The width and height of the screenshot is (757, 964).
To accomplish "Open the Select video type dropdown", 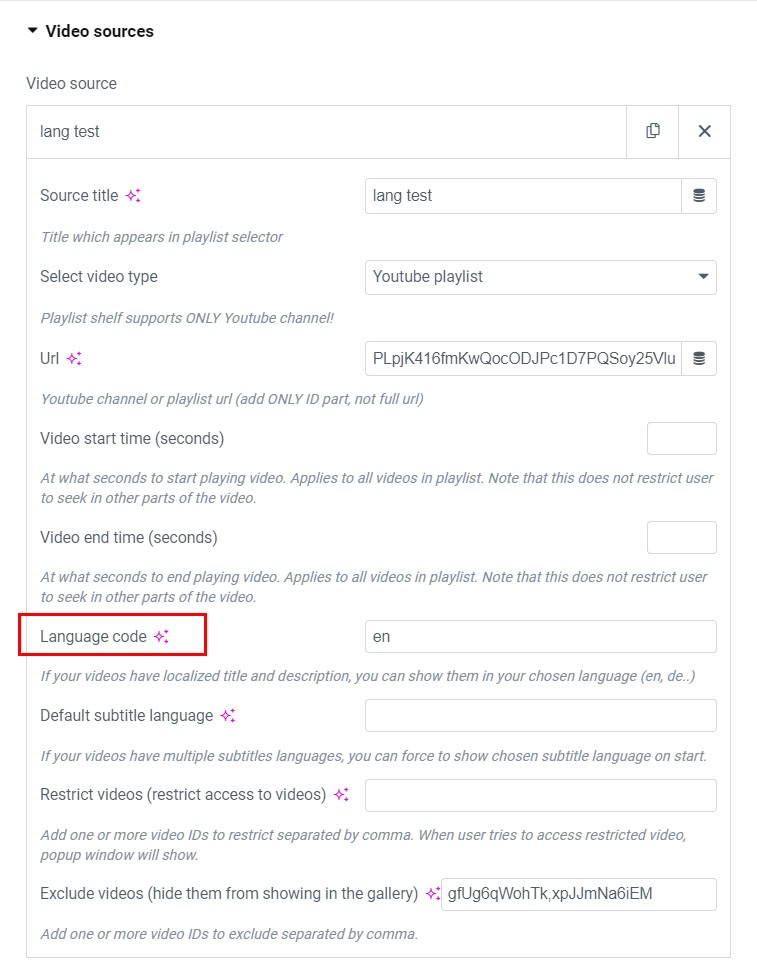I will pos(540,277).
